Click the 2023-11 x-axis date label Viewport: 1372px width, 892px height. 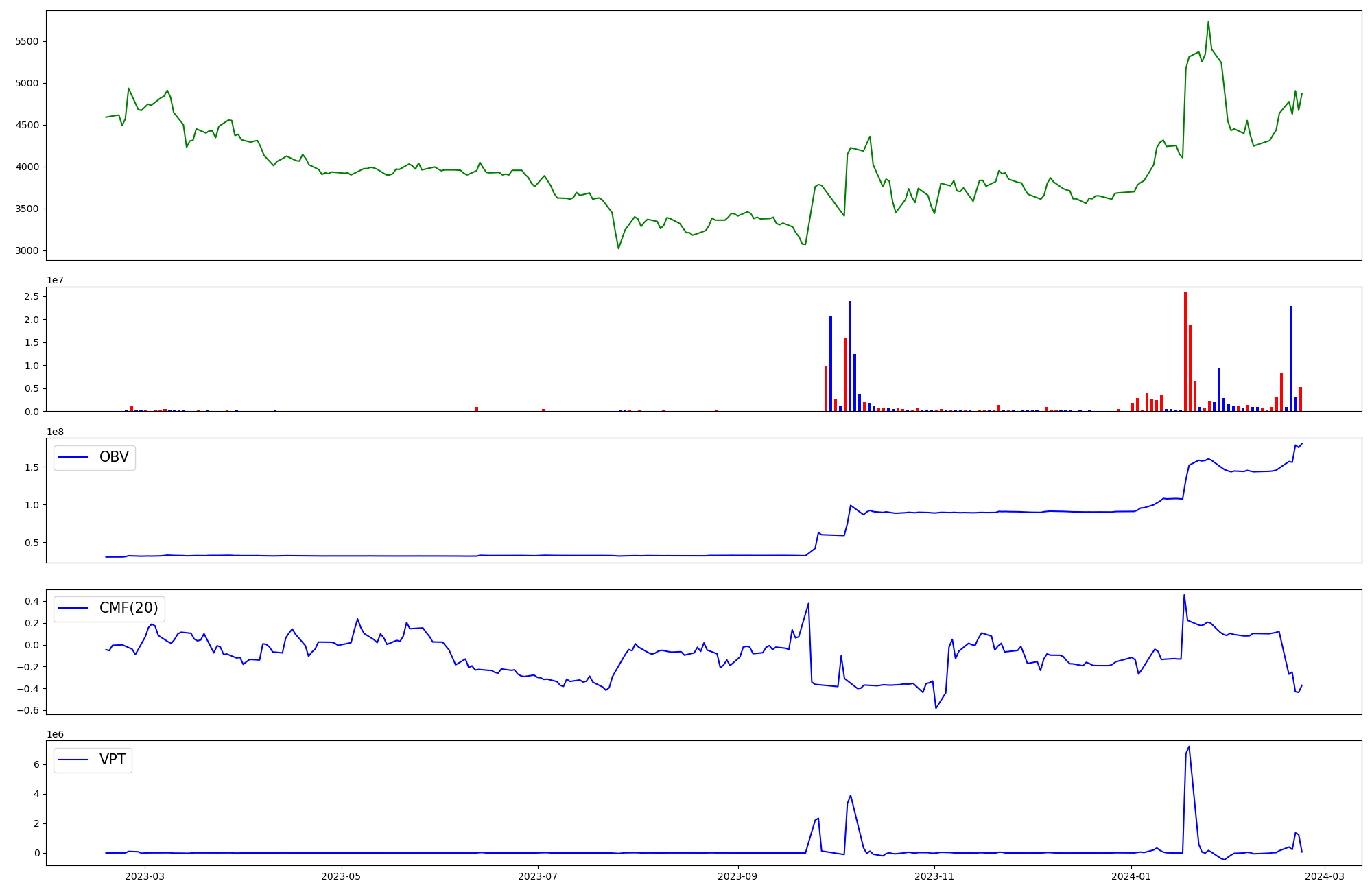click(x=934, y=876)
